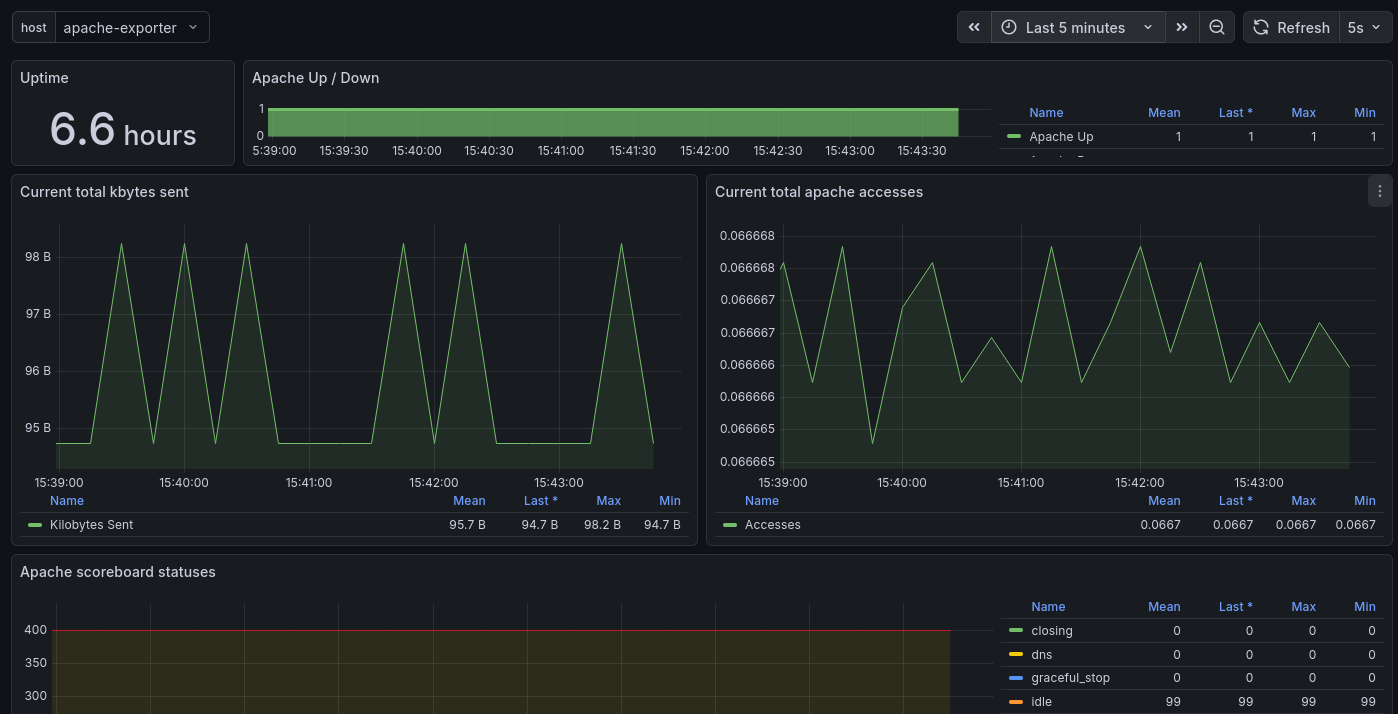Click the green Kilobytes Sent color swatch

35,525
